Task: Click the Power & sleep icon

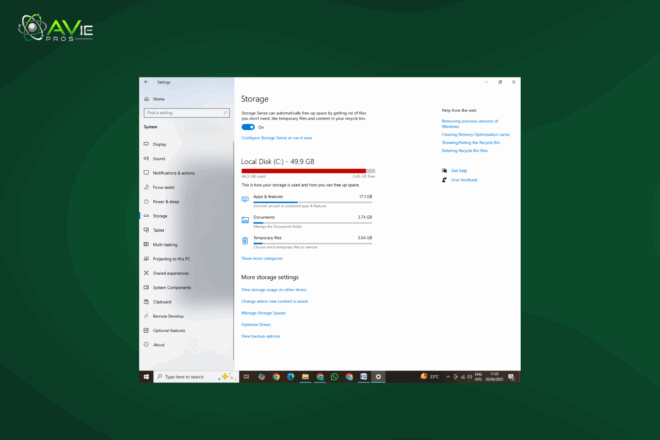Action: click(146, 201)
